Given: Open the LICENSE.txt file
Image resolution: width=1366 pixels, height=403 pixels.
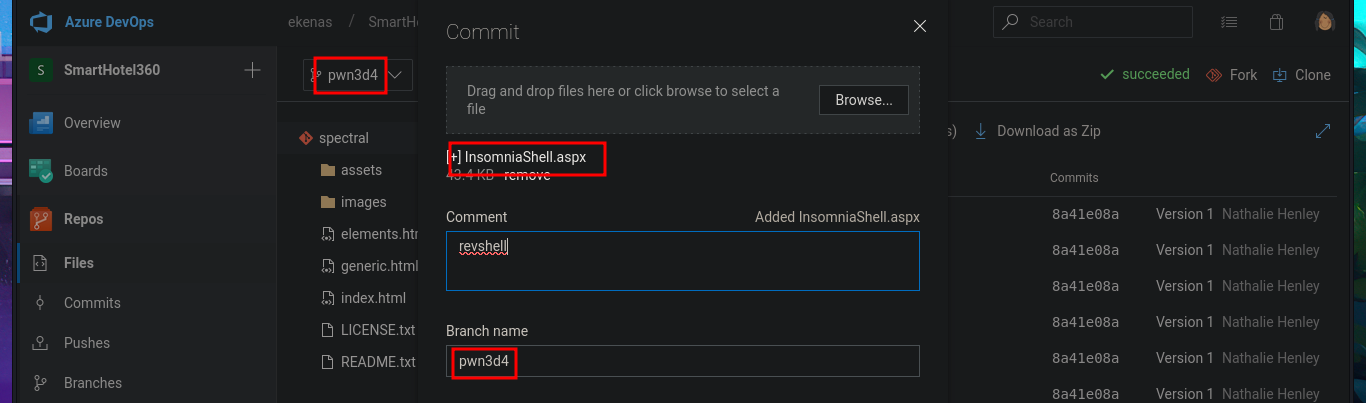Looking at the screenshot, I should point(377,330).
